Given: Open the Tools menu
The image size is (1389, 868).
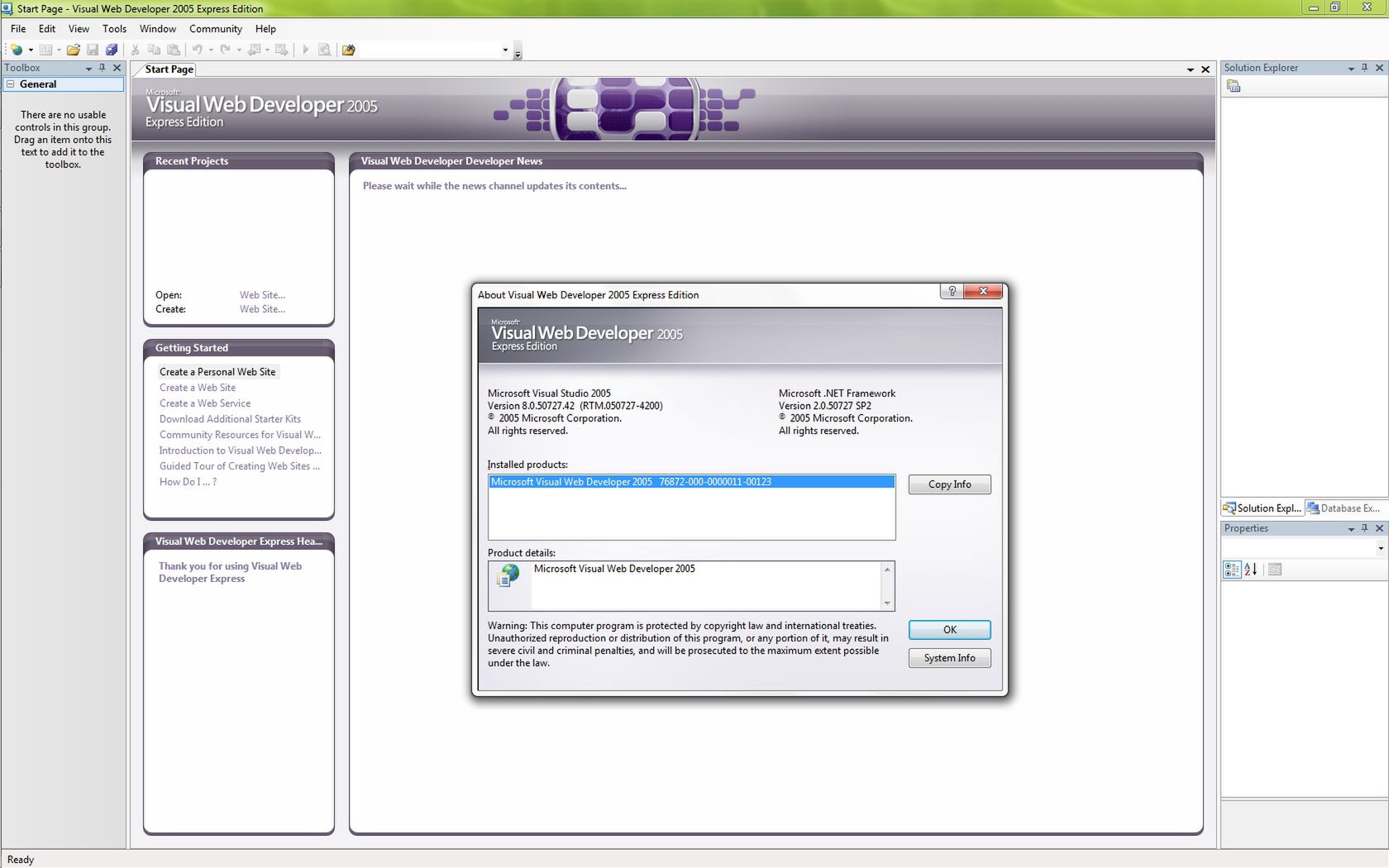Looking at the screenshot, I should (114, 28).
